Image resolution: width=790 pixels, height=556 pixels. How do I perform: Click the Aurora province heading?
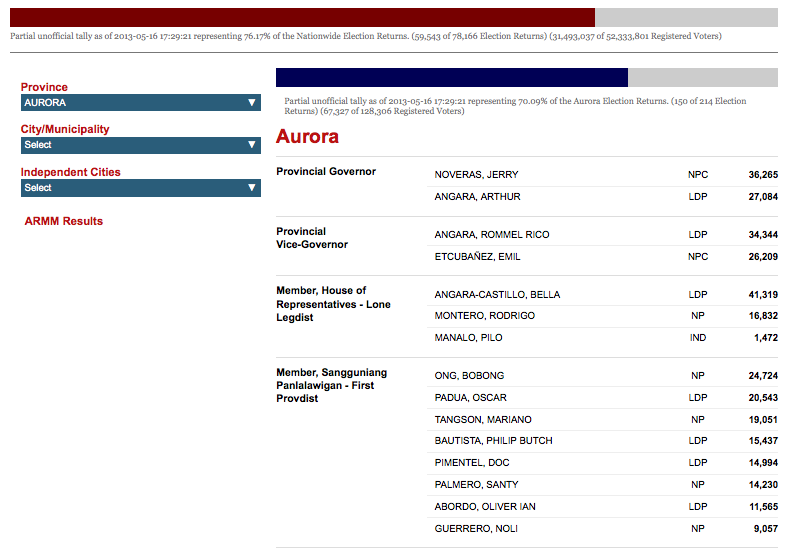tap(307, 137)
